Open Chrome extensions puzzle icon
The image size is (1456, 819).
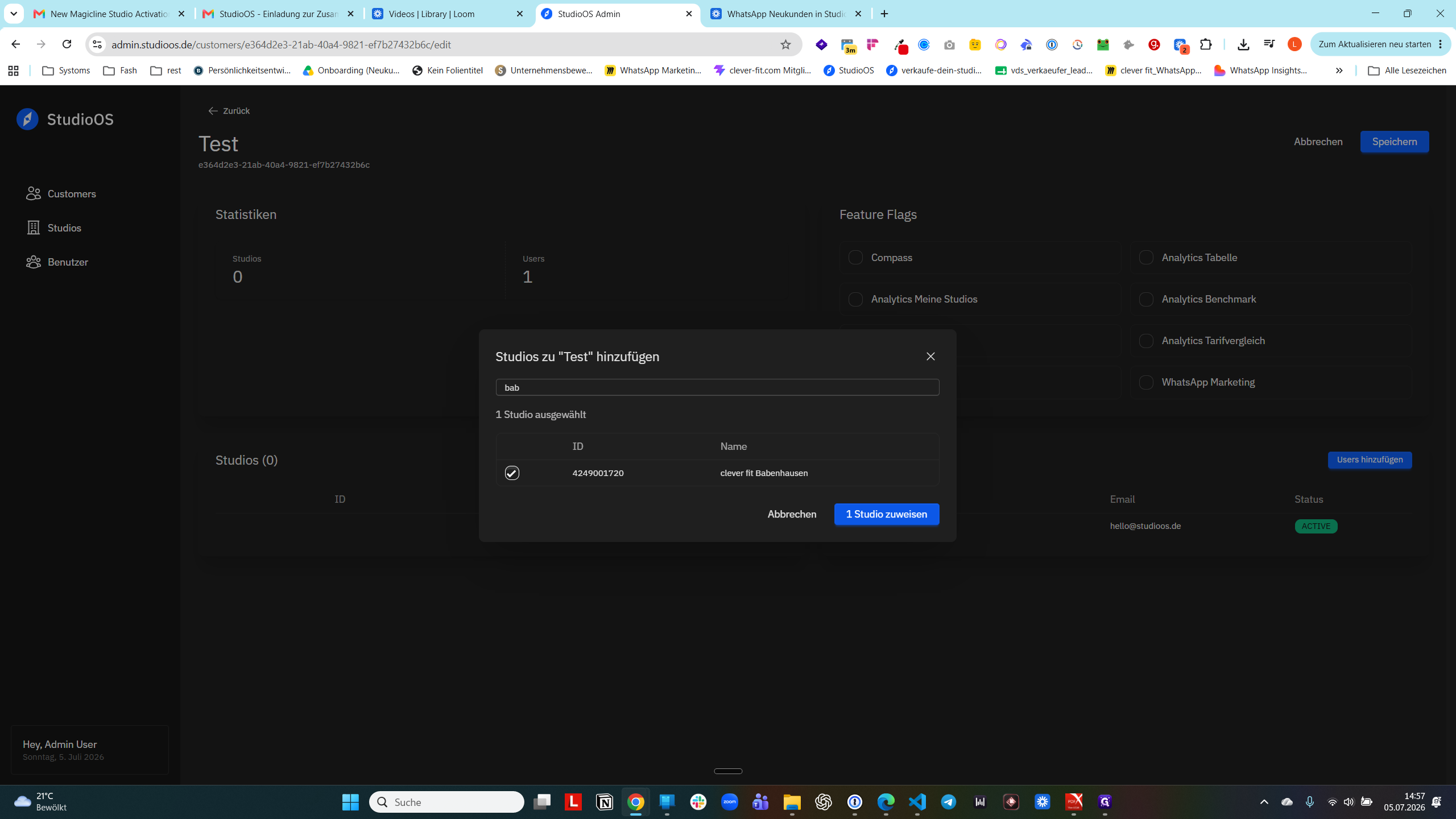1206,44
